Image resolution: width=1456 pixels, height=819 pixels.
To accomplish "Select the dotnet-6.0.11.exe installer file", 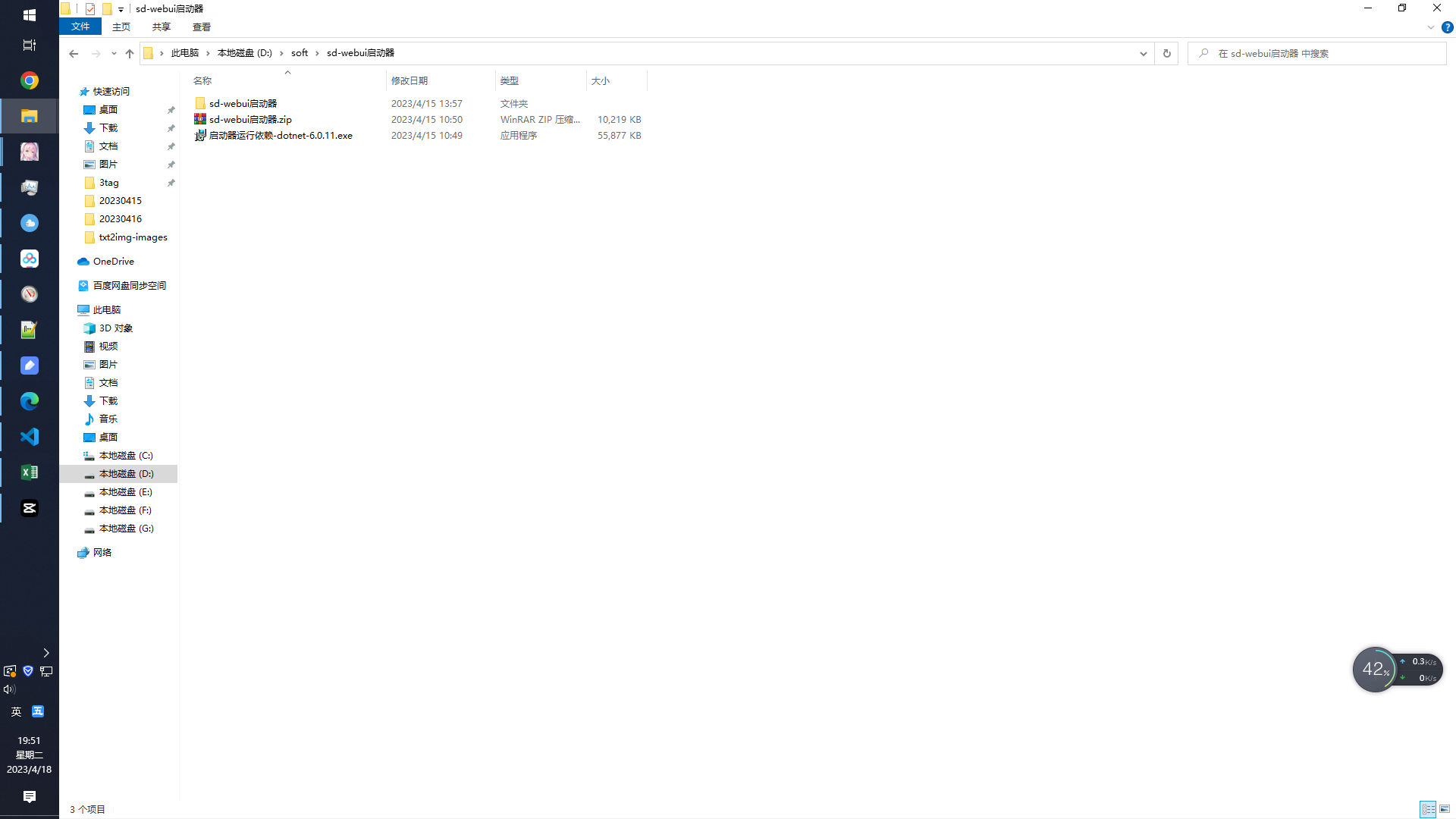I will (281, 135).
